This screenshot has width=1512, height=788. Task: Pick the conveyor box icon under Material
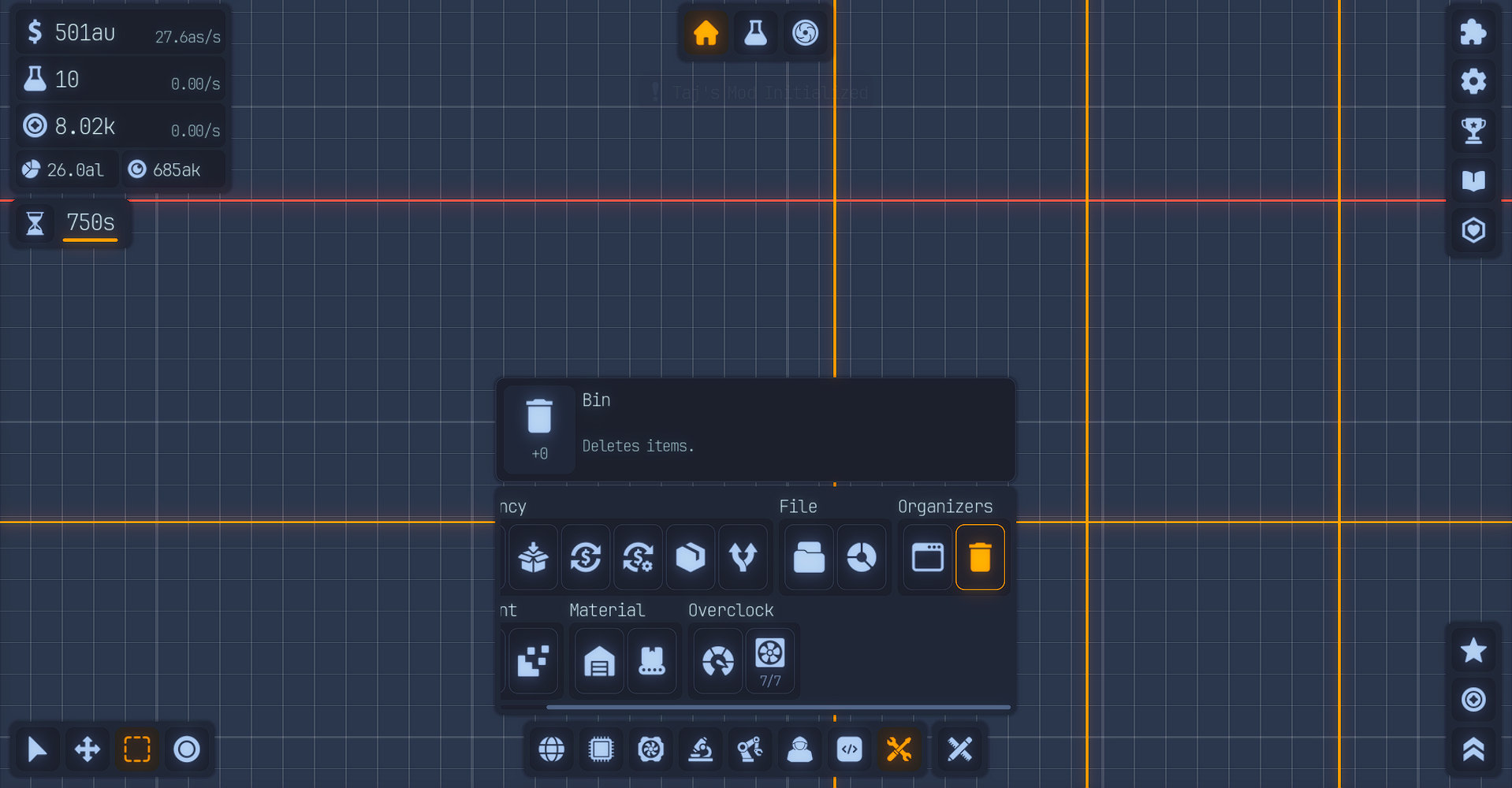point(651,661)
